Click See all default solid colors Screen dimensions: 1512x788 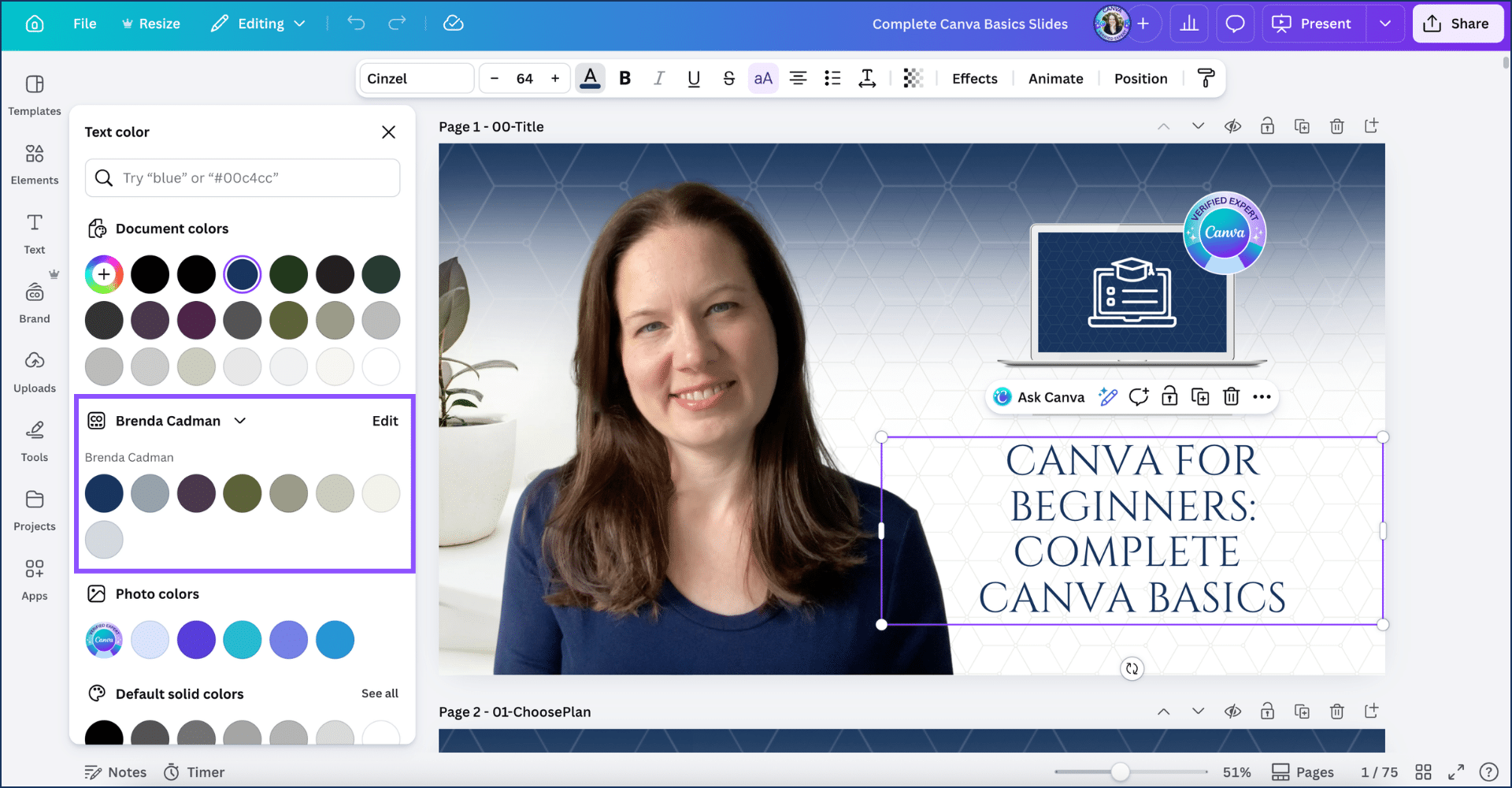click(380, 693)
